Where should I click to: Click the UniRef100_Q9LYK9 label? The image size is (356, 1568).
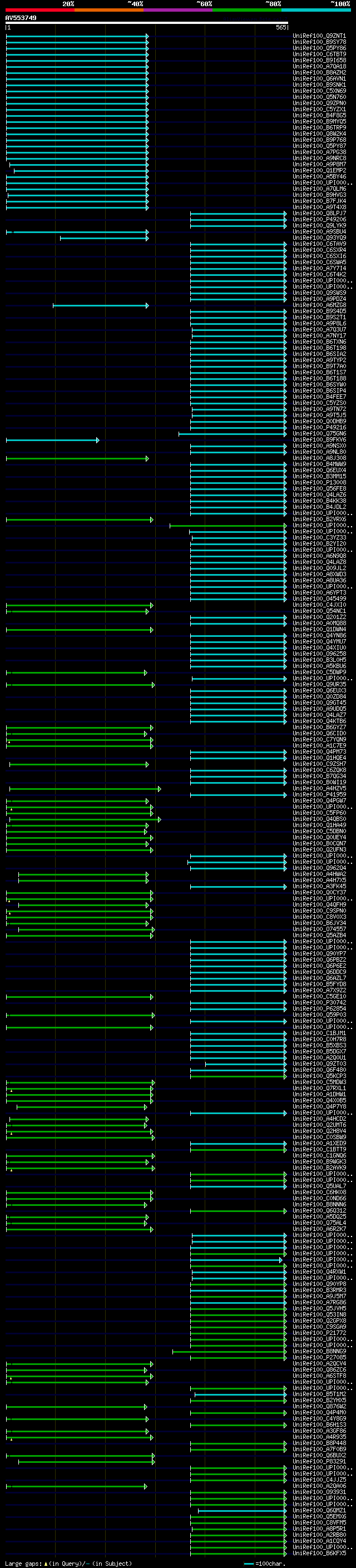coord(319,226)
